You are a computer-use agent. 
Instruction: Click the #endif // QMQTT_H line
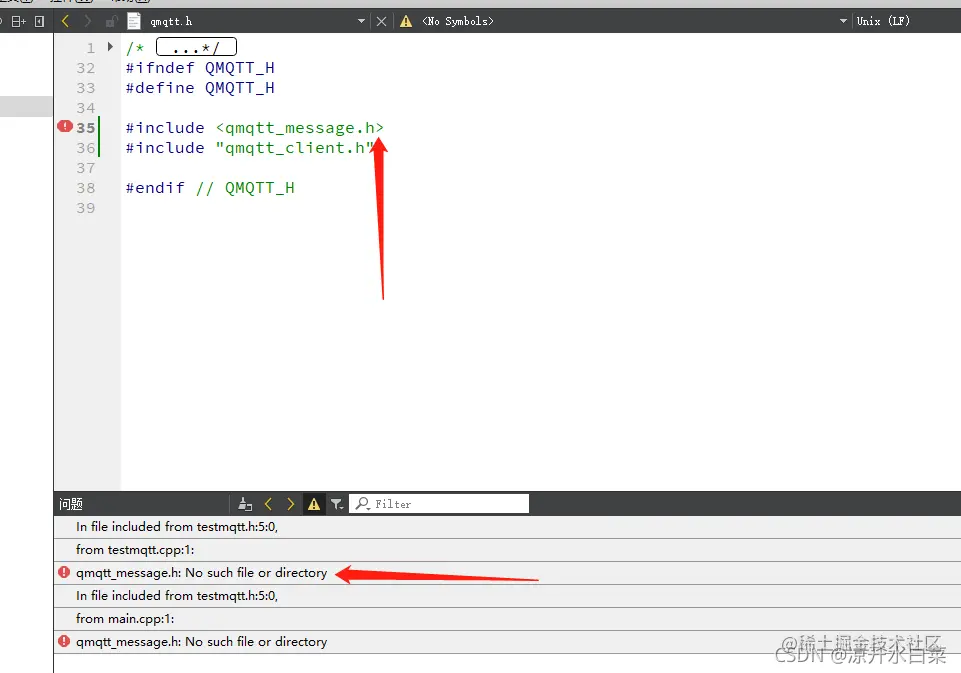click(x=210, y=188)
